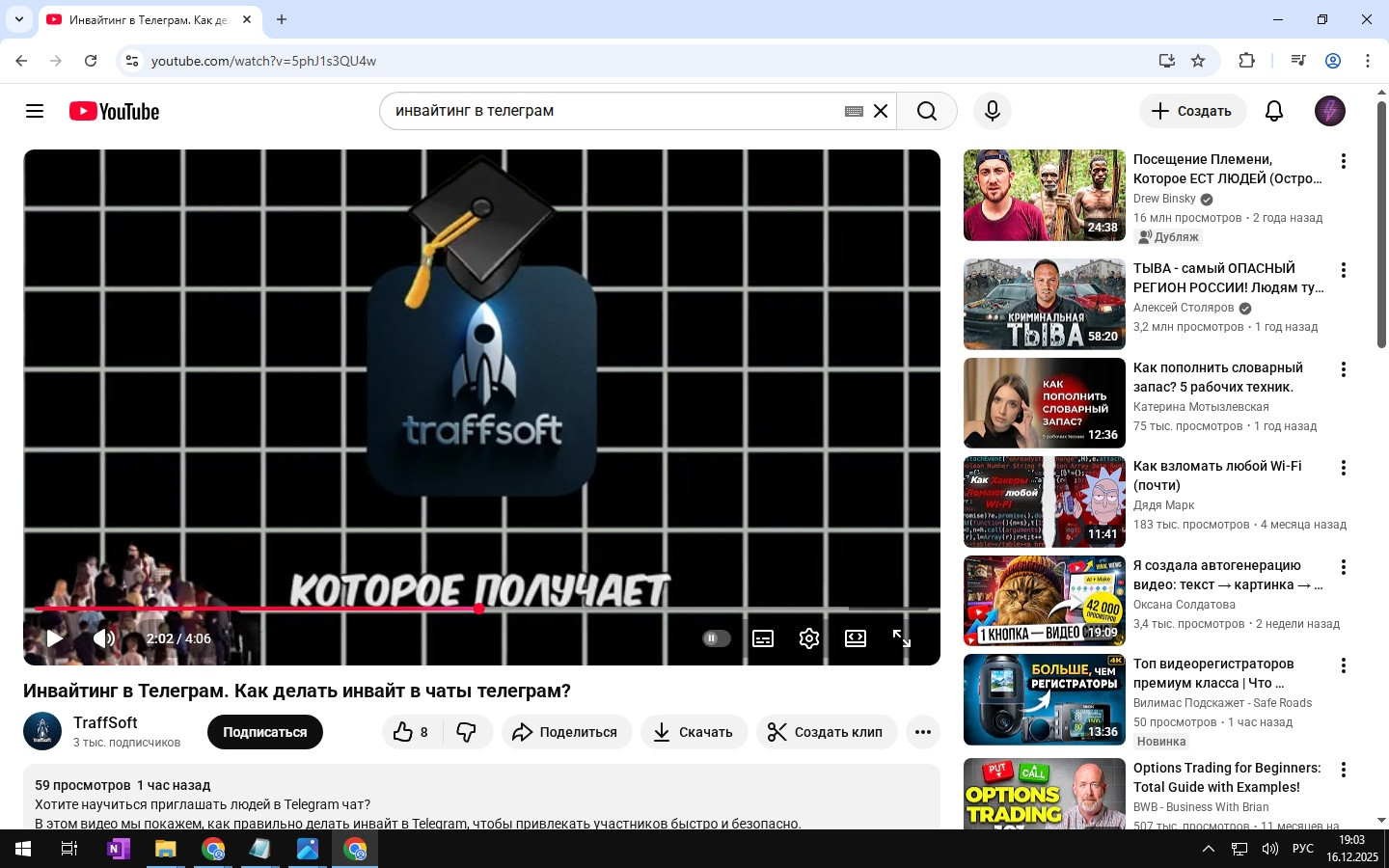Open more actions three-dot menu under video
1389x868 pixels.
(x=923, y=732)
